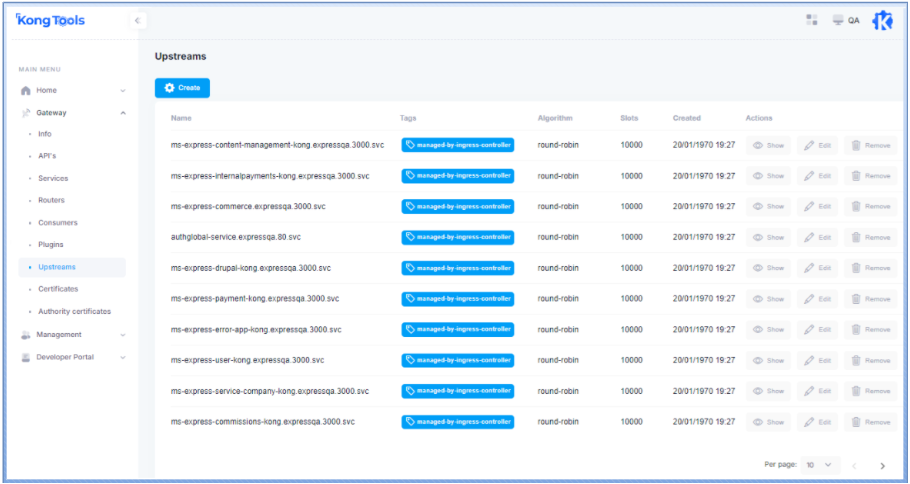The height and width of the screenshot is (484, 910).
Task: Collapse the sidebar with the arrow button
Action: pyautogui.click(x=138, y=20)
